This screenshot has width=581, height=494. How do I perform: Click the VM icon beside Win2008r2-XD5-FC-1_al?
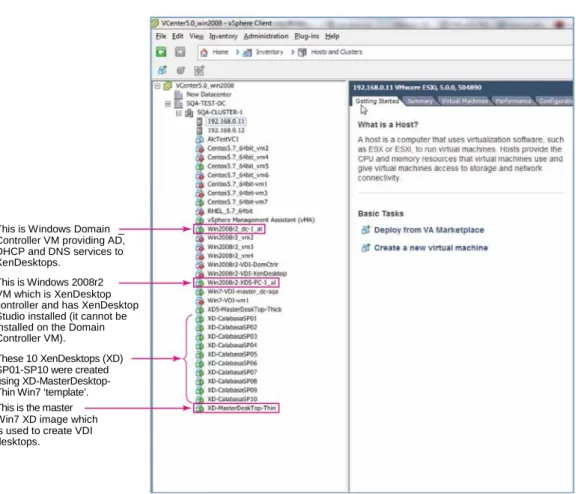click(x=200, y=283)
